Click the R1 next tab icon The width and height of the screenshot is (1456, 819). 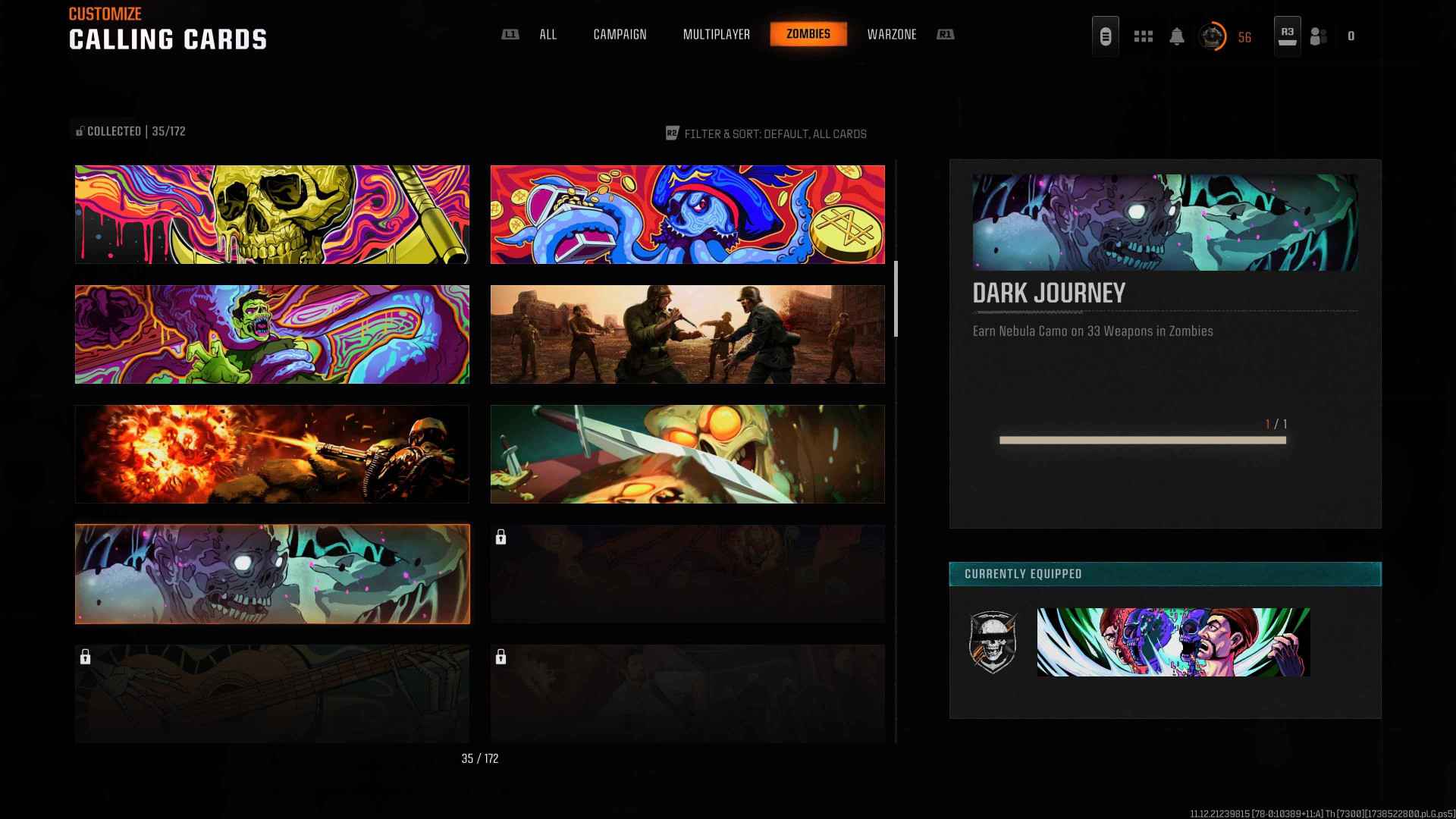pyautogui.click(x=945, y=34)
